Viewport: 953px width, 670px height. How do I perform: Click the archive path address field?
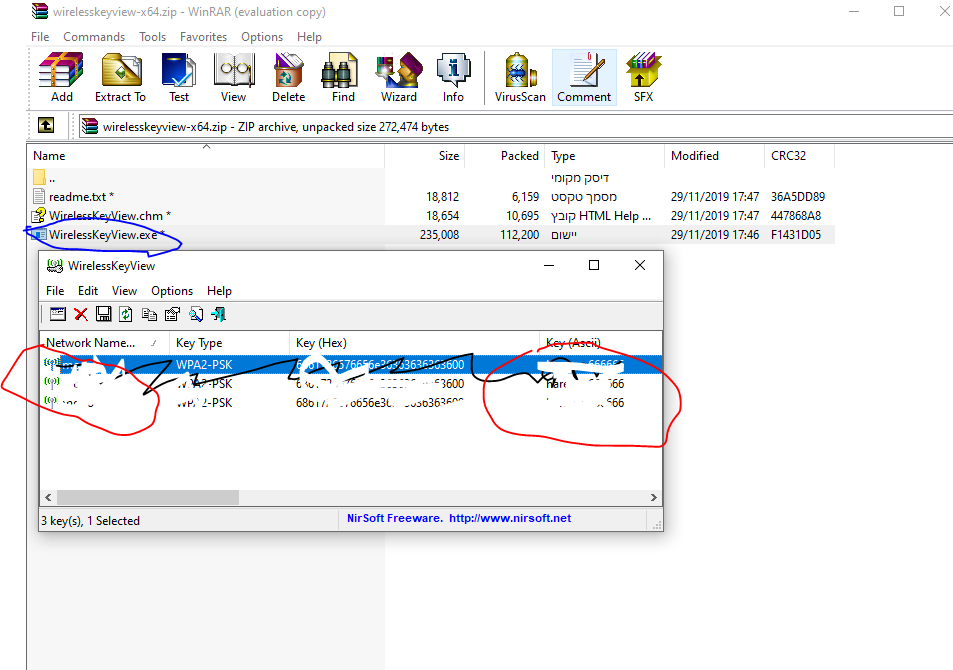(514, 126)
